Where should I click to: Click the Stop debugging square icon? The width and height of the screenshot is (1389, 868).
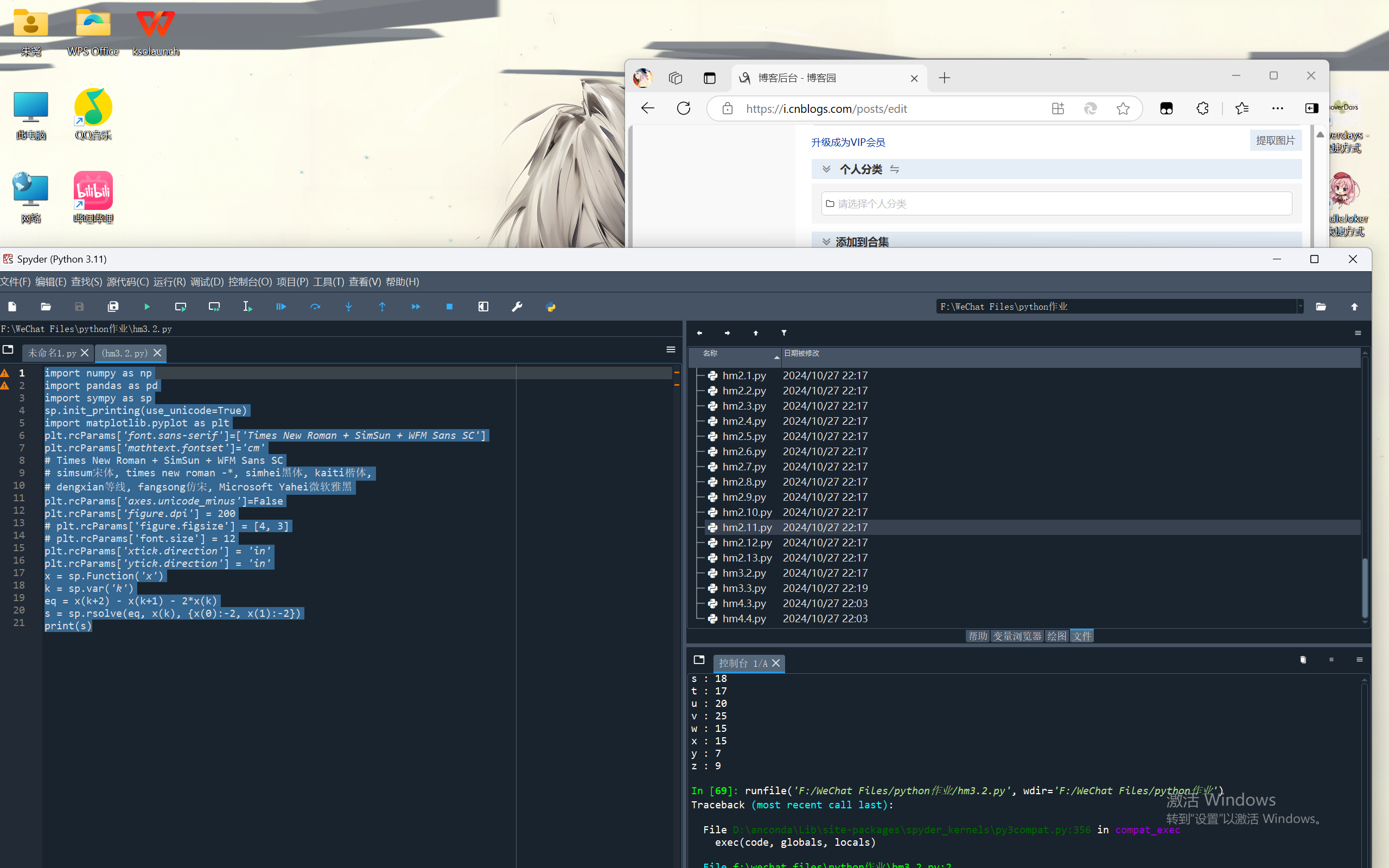449,307
